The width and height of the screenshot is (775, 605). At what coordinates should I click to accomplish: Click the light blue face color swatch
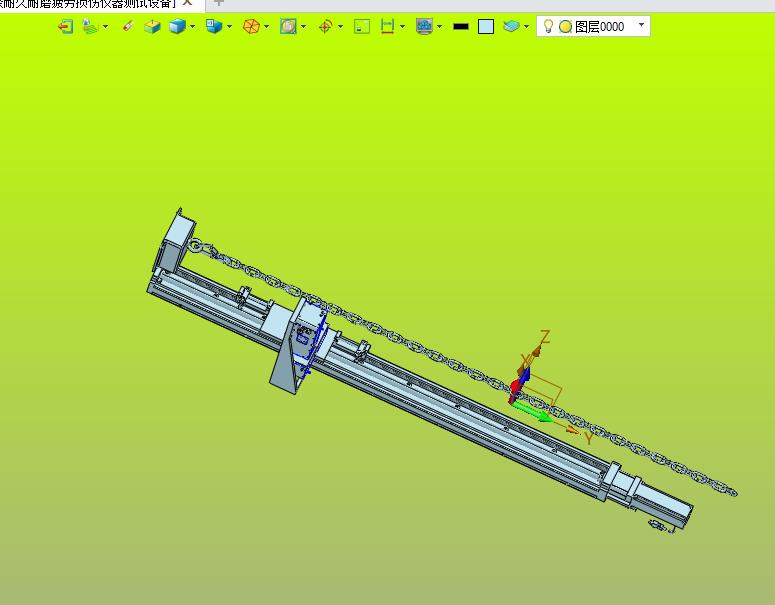486,27
